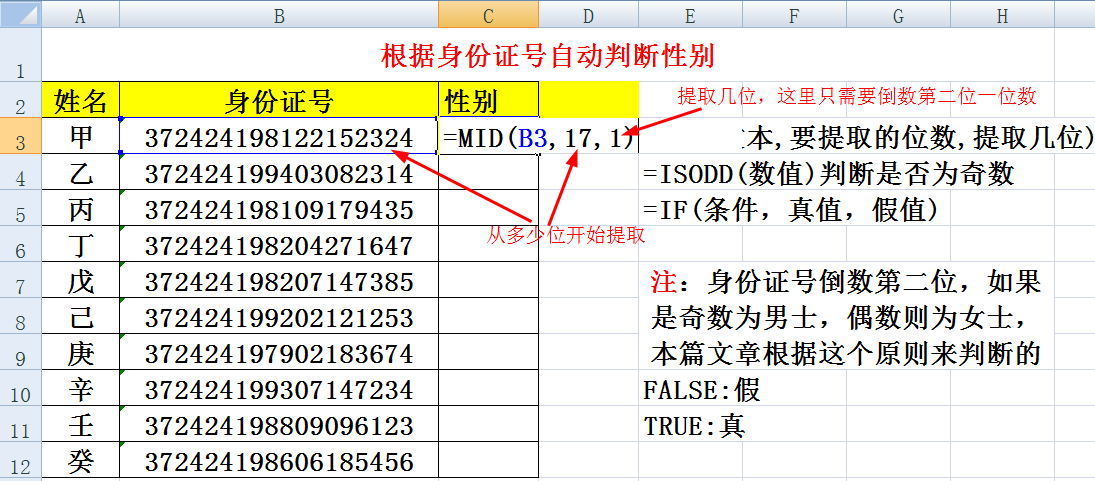The height and width of the screenshot is (481, 1095).
Task: Select column F header
Action: point(794,15)
